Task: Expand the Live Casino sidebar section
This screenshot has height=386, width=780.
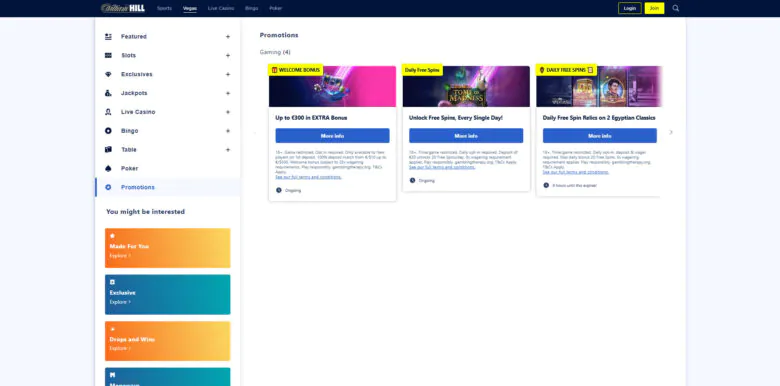Action: [x=228, y=112]
